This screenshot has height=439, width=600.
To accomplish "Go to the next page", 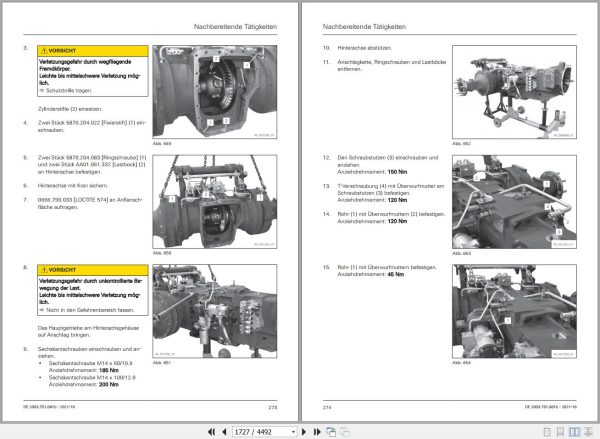I will click(304, 432).
